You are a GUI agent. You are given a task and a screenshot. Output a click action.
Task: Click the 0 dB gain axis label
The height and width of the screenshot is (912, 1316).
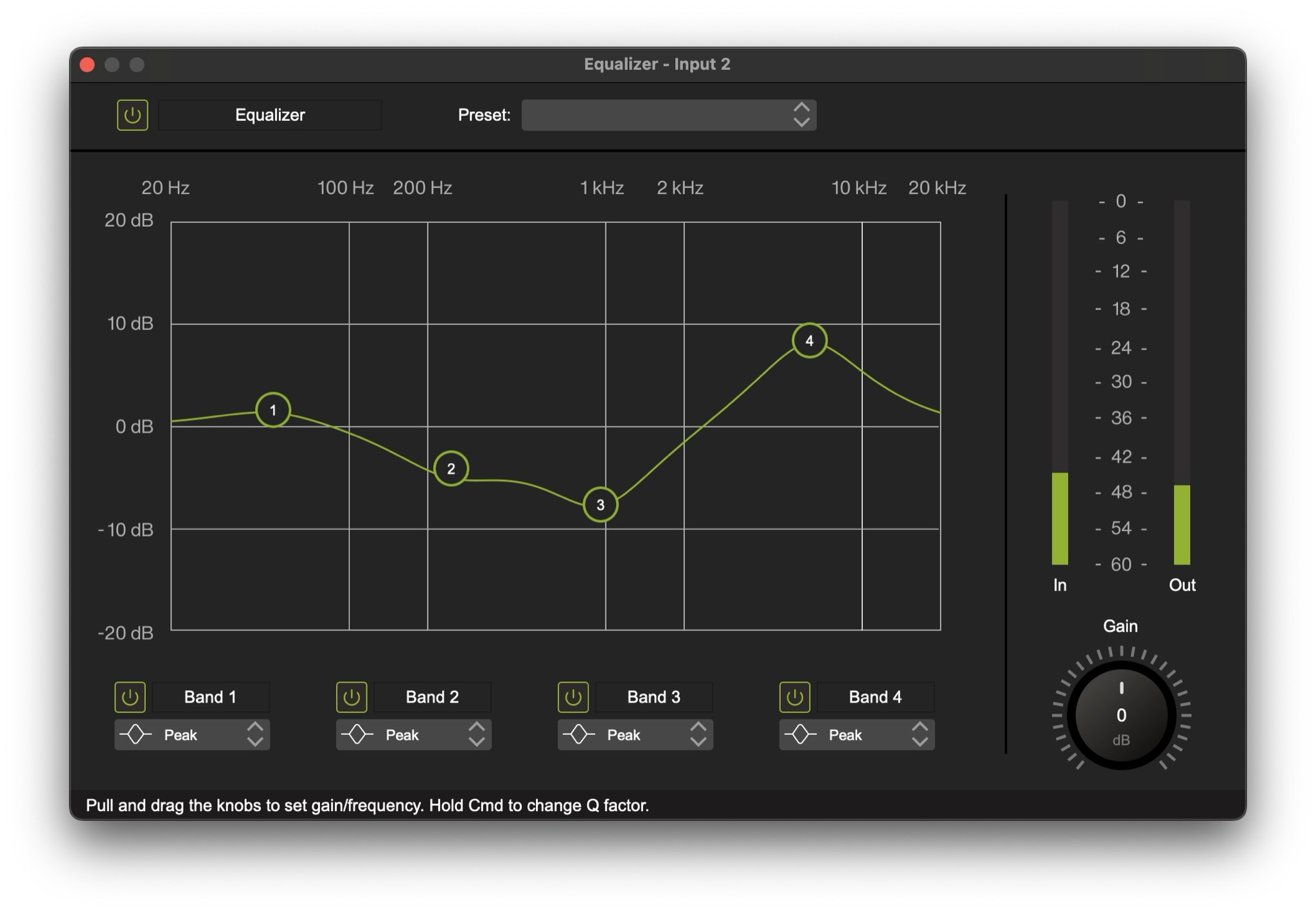click(134, 426)
